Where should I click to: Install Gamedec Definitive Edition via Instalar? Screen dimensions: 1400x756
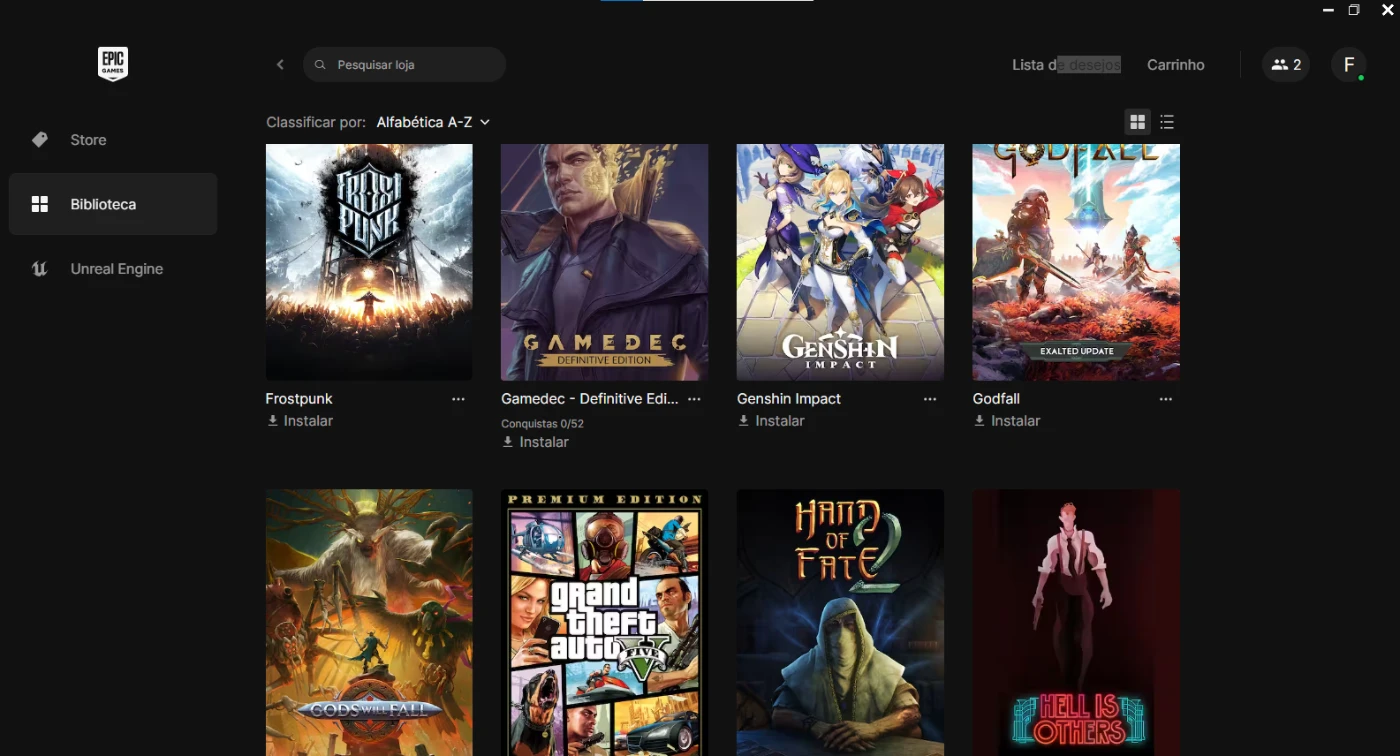[535, 442]
